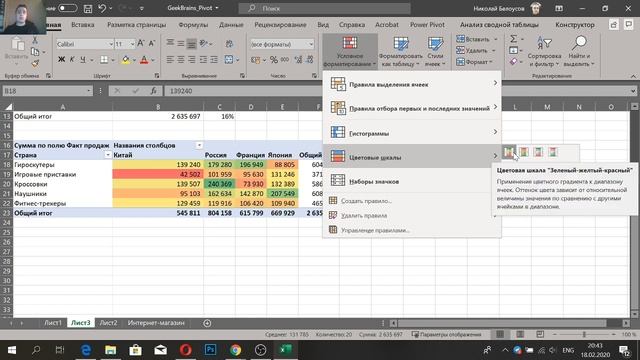Click Format as Table icon

400,44
